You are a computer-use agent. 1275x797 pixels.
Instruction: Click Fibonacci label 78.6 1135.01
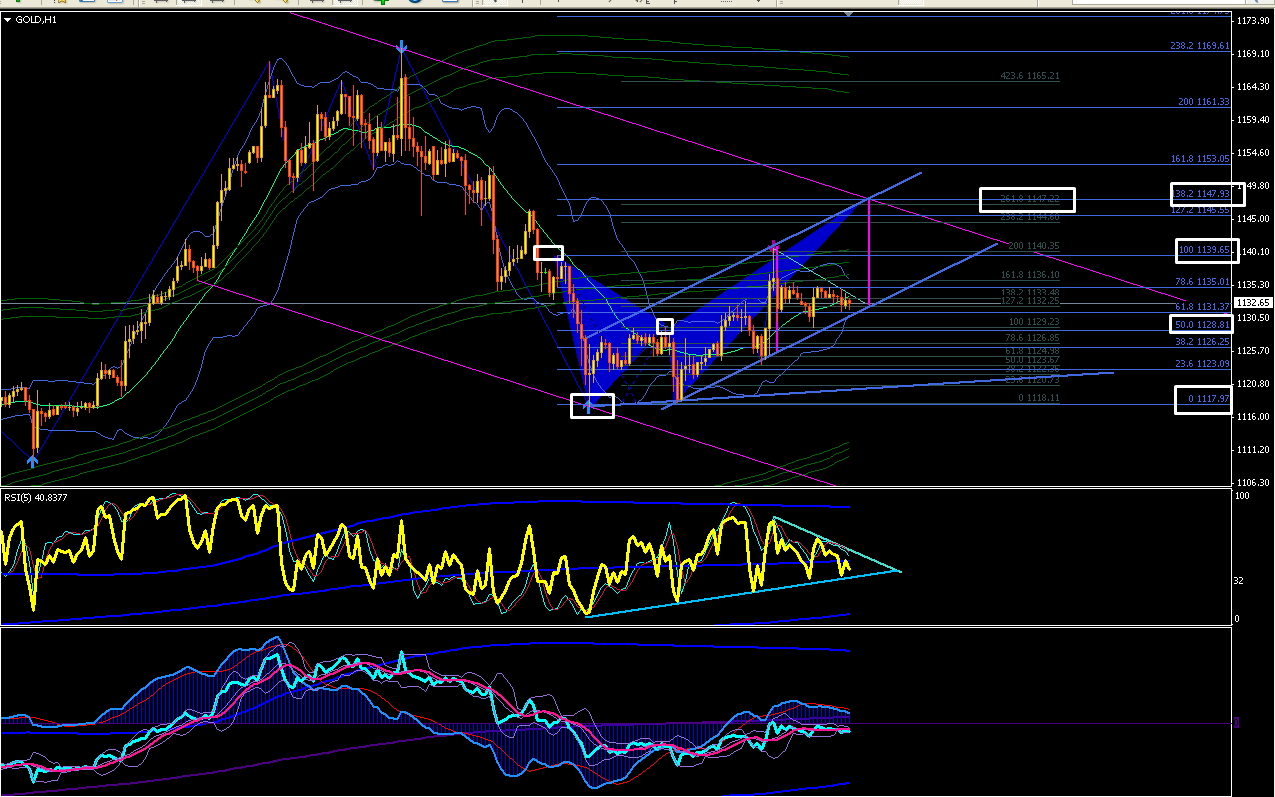tap(1202, 282)
